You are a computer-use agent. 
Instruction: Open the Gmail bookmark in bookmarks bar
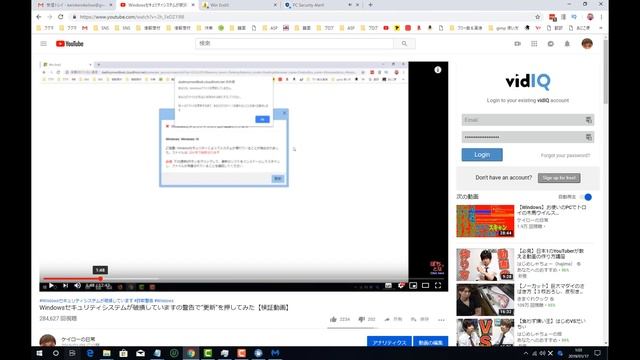[x=84, y=28]
